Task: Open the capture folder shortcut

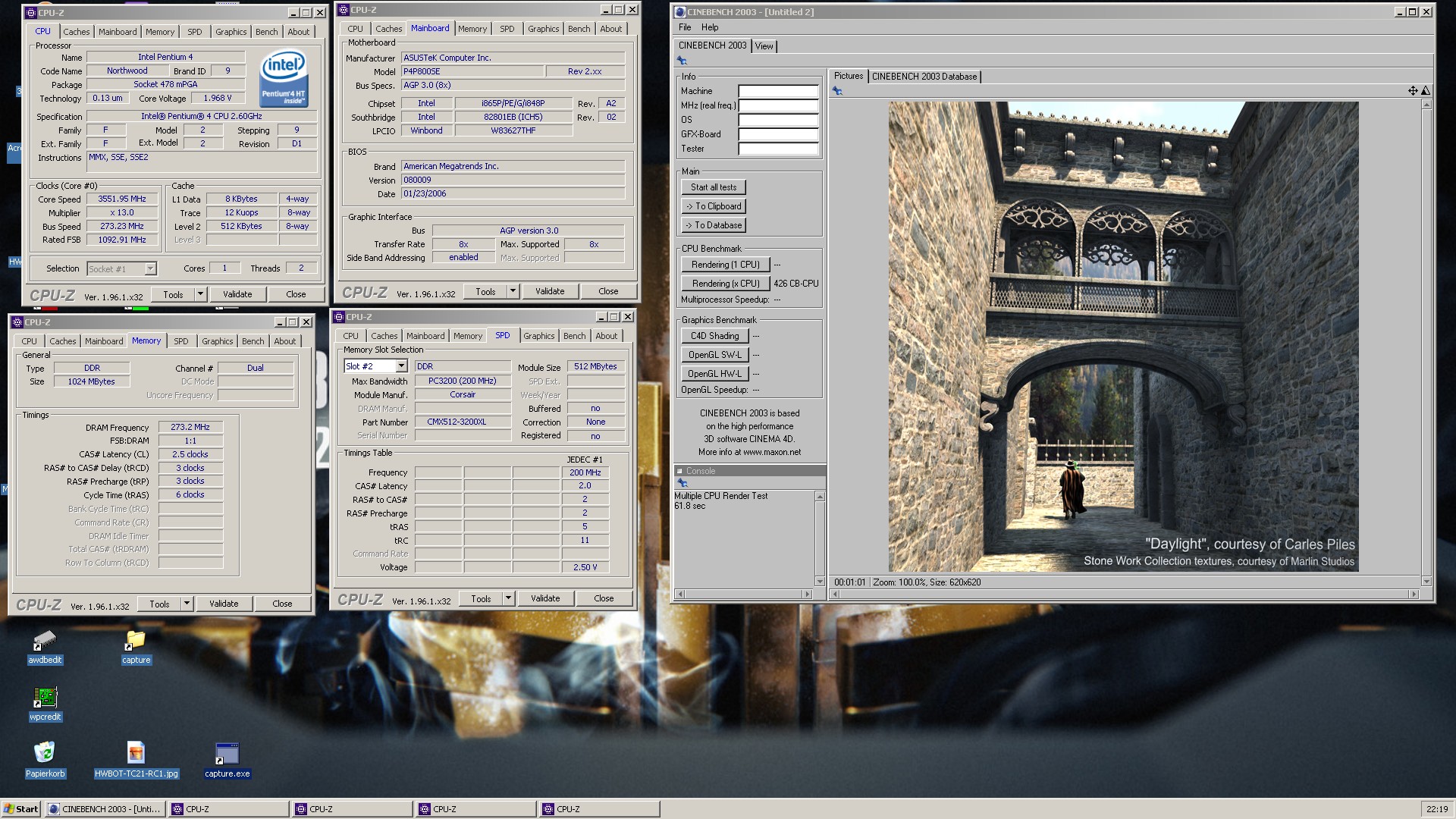Action: pos(136,642)
